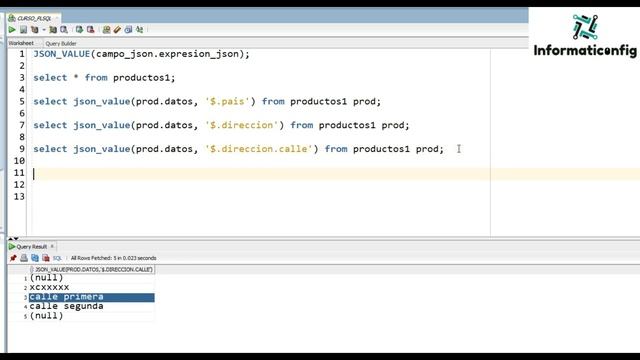The height and width of the screenshot is (360, 640).
Task: Refresh results with the blue icon
Action: 35,258
